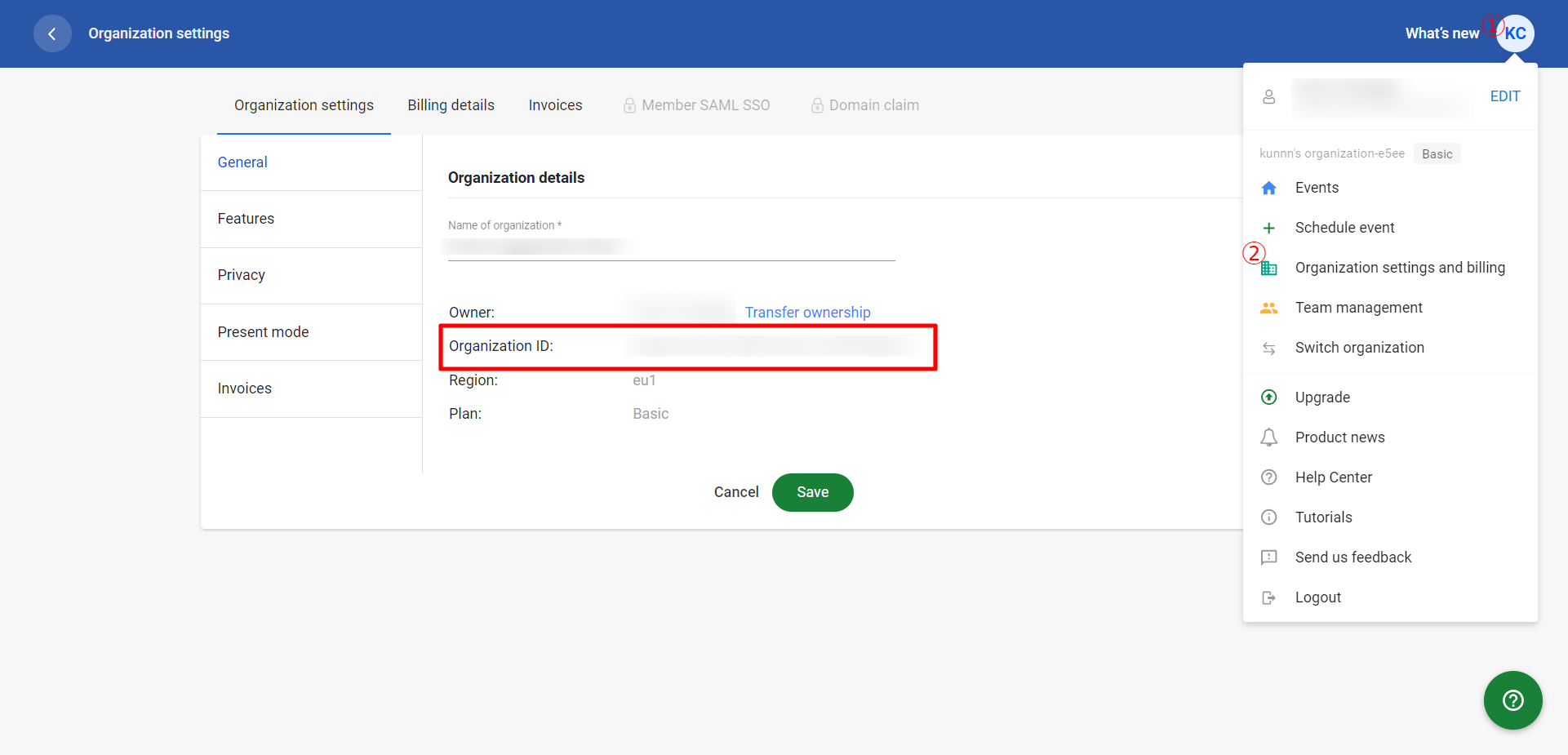Click the Schedule event plus icon

point(1268,228)
